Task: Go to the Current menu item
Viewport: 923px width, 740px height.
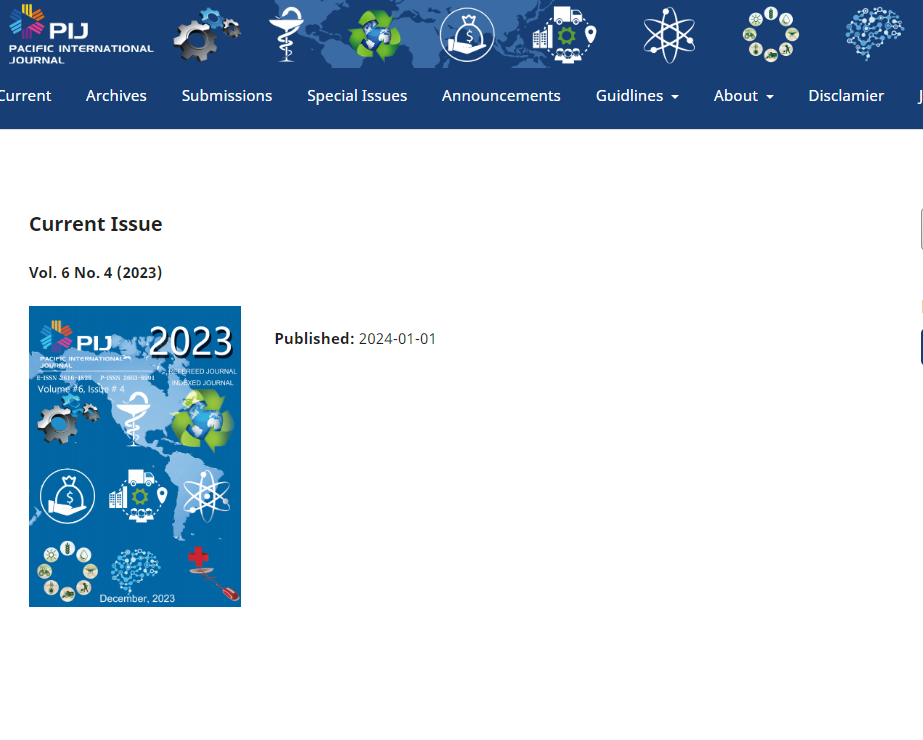Action: [25, 96]
